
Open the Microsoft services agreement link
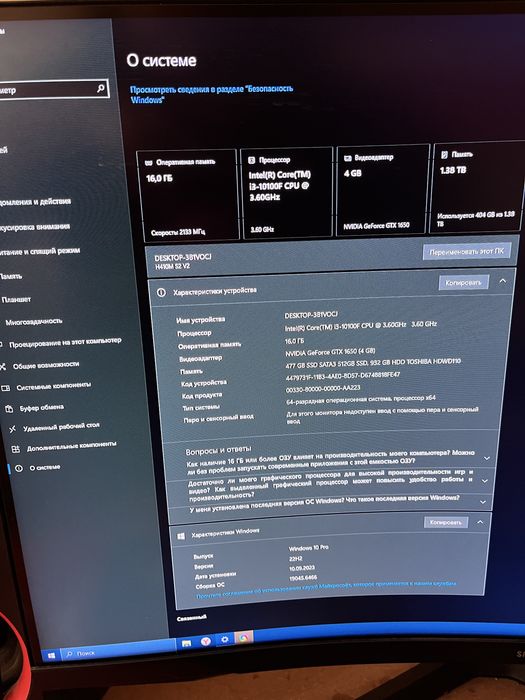coord(326,590)
